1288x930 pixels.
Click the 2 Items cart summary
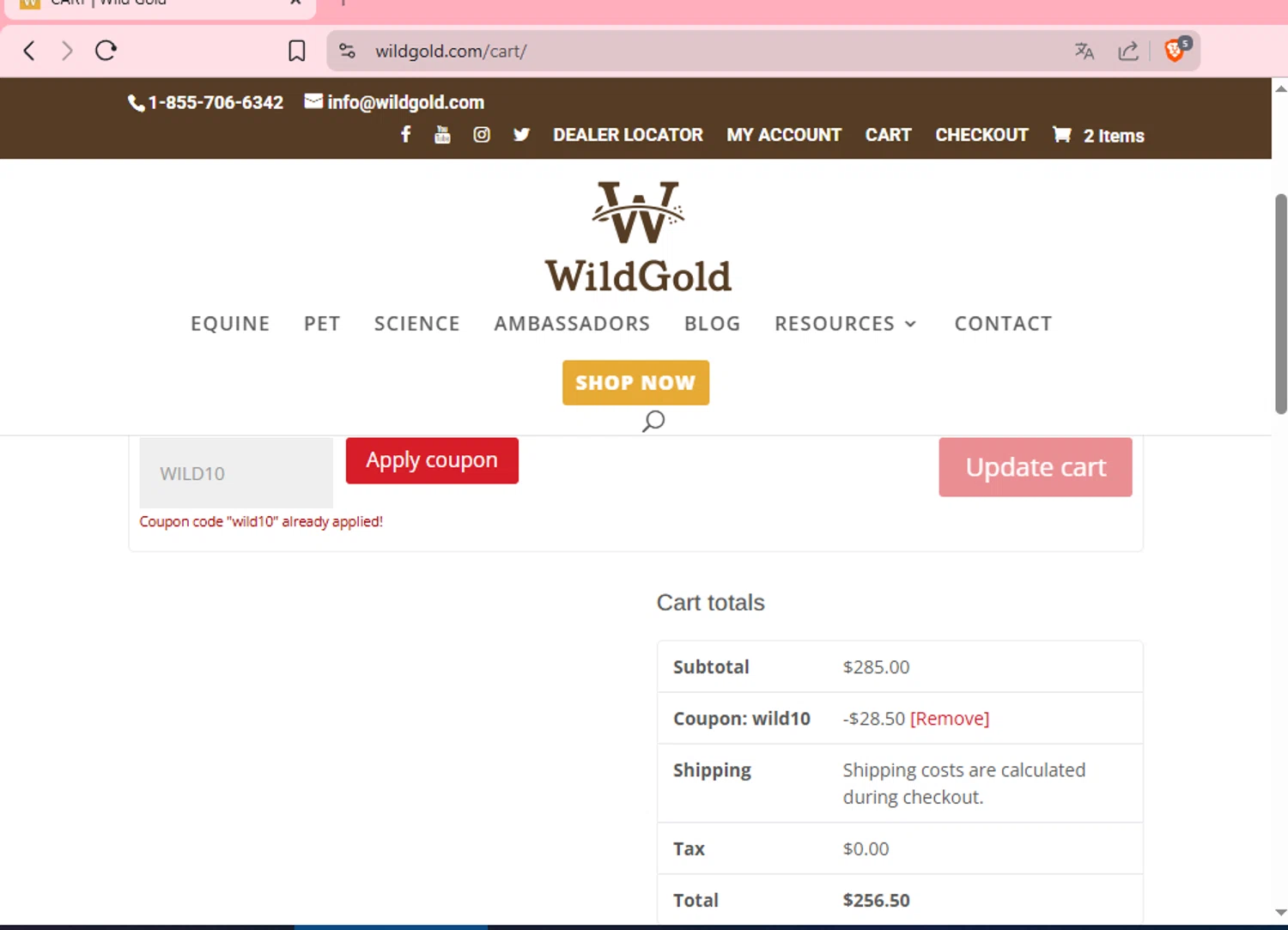click(x=1114, y=136)
